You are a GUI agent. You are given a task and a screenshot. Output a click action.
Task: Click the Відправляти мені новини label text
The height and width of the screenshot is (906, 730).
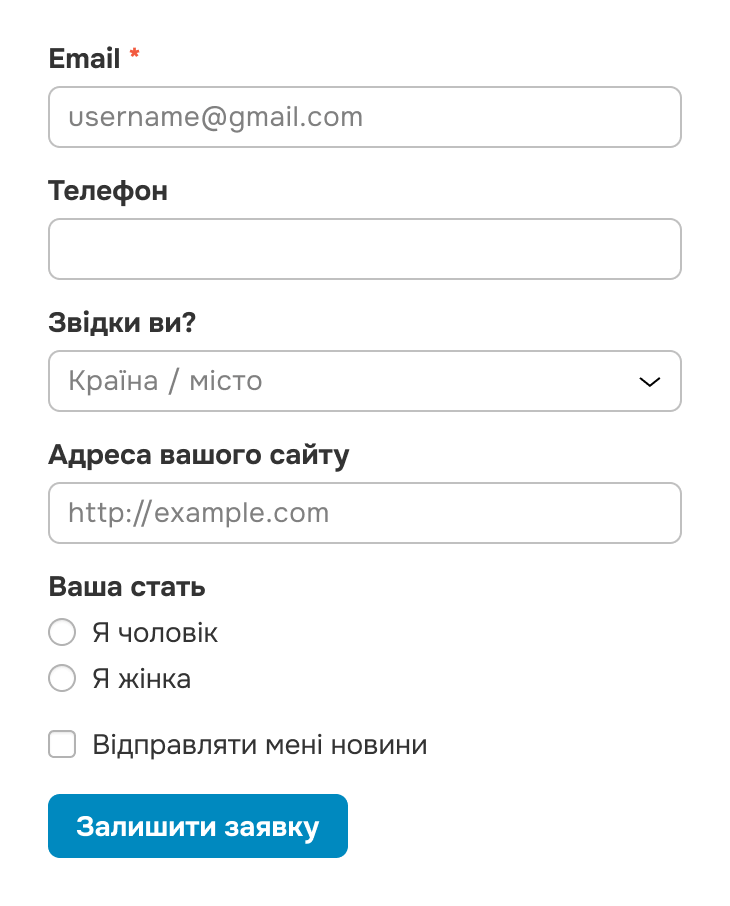click(260, 744)
